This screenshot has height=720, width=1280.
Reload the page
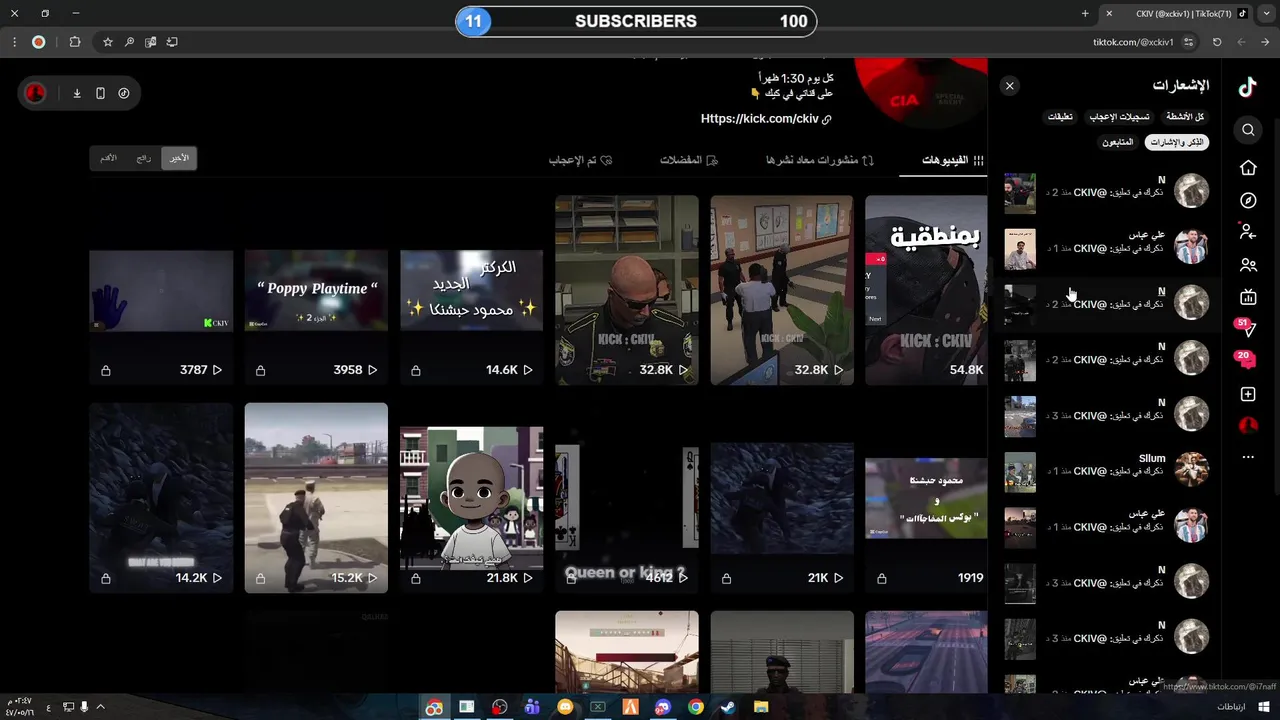click(1217, 42)
